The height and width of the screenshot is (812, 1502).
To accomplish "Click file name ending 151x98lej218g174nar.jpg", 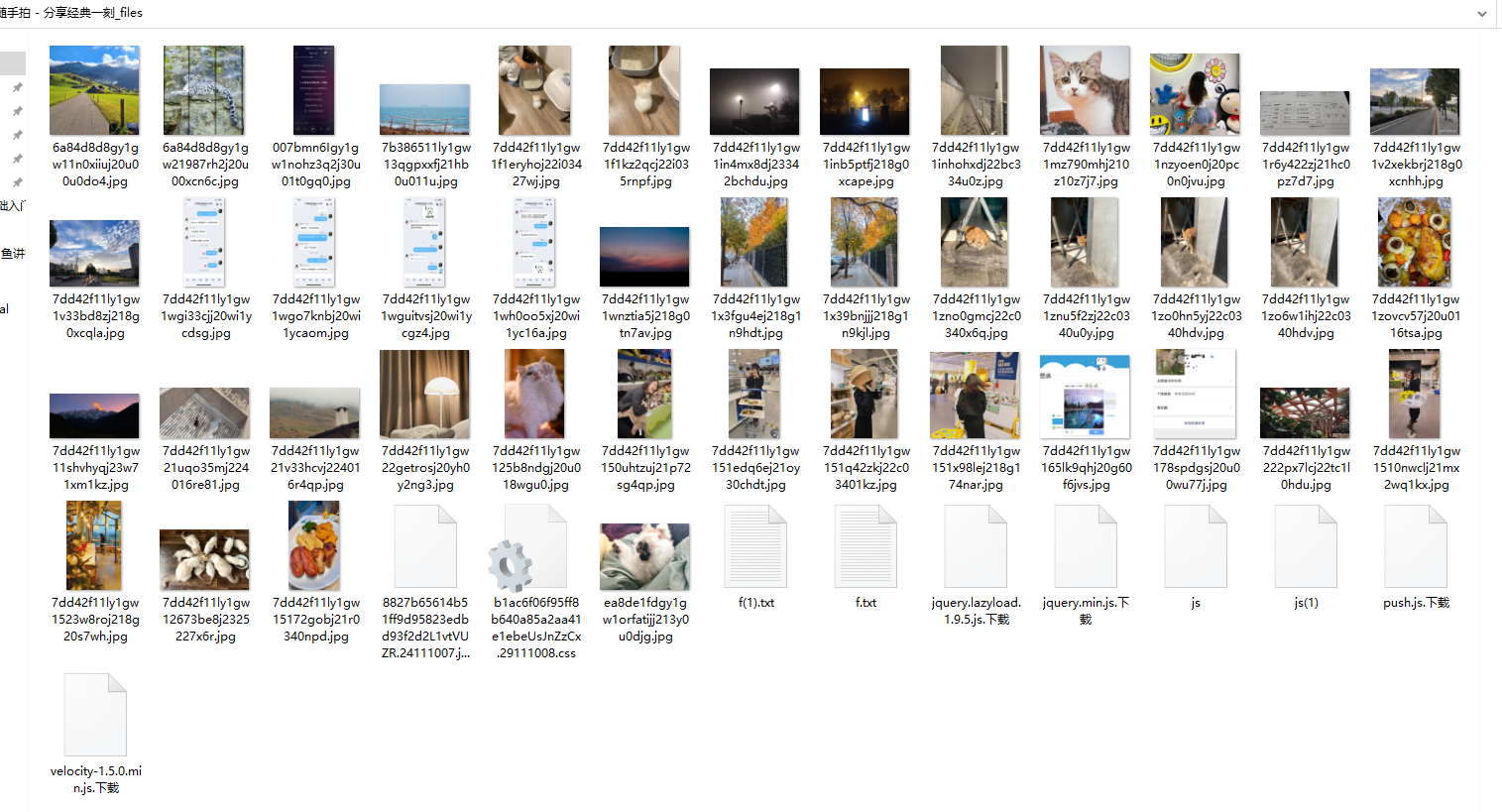I will click(x=976, y=468).
